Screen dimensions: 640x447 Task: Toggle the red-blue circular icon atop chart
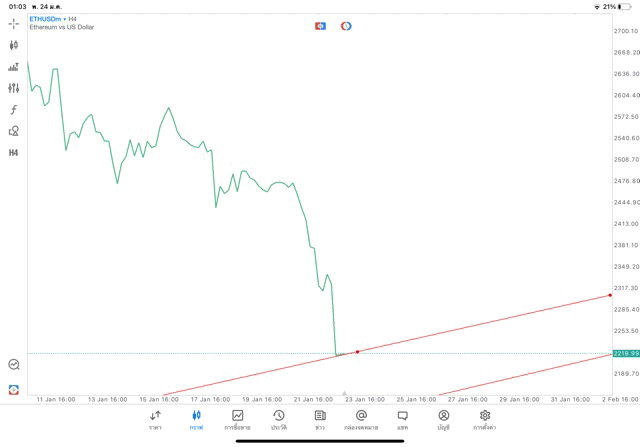pyautogui.click(x=346, y=25)
